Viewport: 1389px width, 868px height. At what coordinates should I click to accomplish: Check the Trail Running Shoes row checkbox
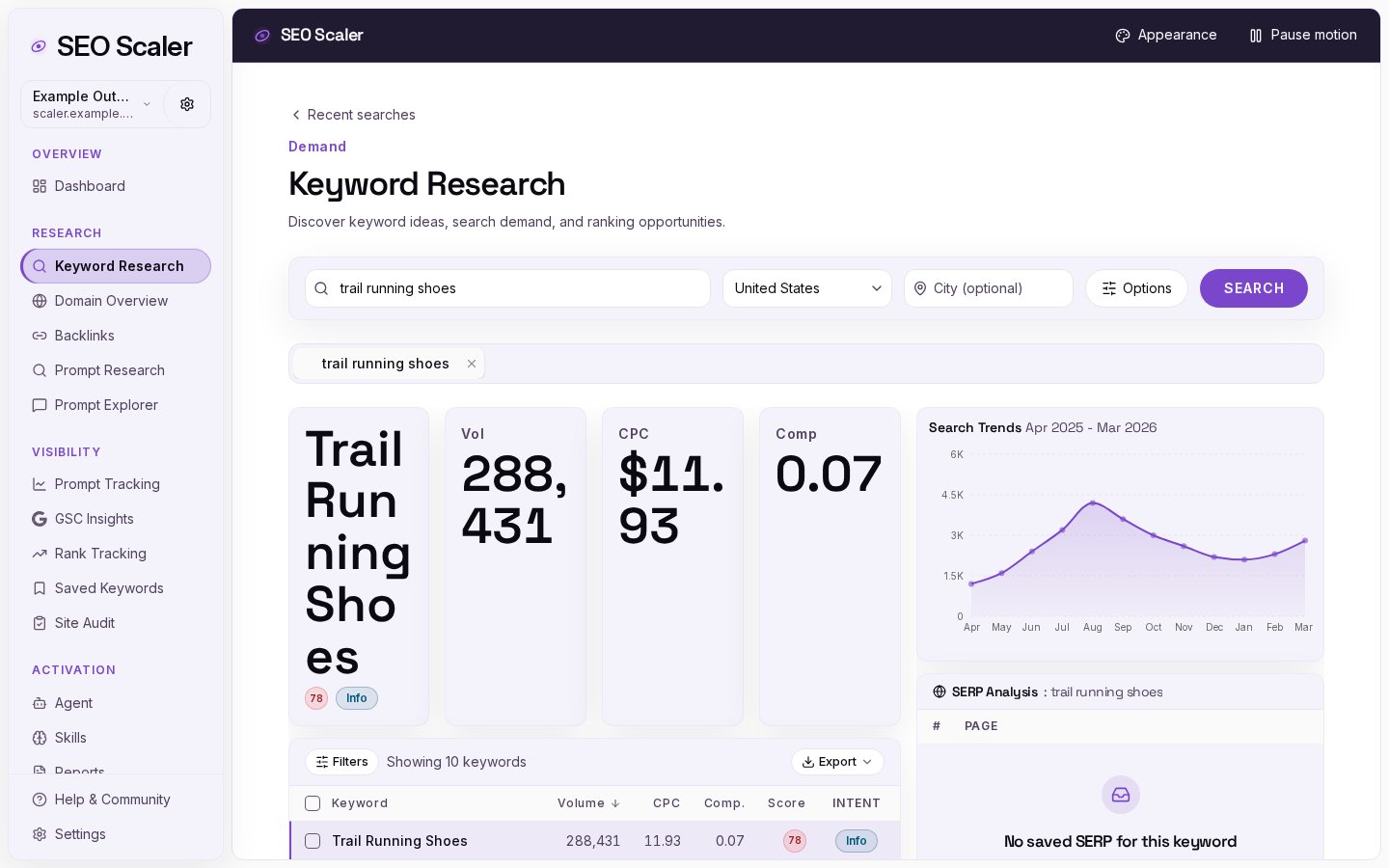click(313, 841)
